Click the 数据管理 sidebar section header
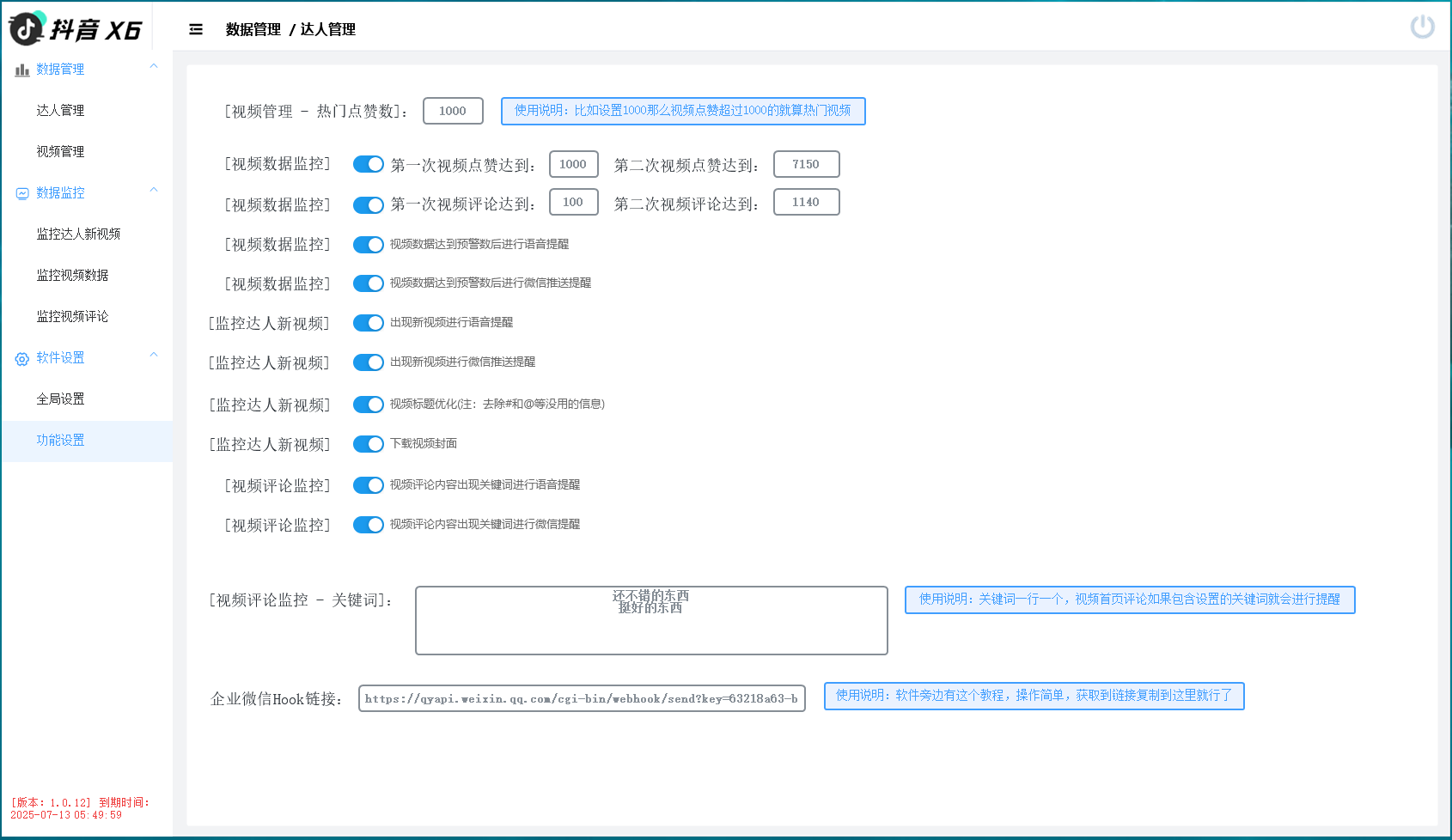Image resolution: width=1452 pixels, height=840 pixels. (x=86, y=70)
